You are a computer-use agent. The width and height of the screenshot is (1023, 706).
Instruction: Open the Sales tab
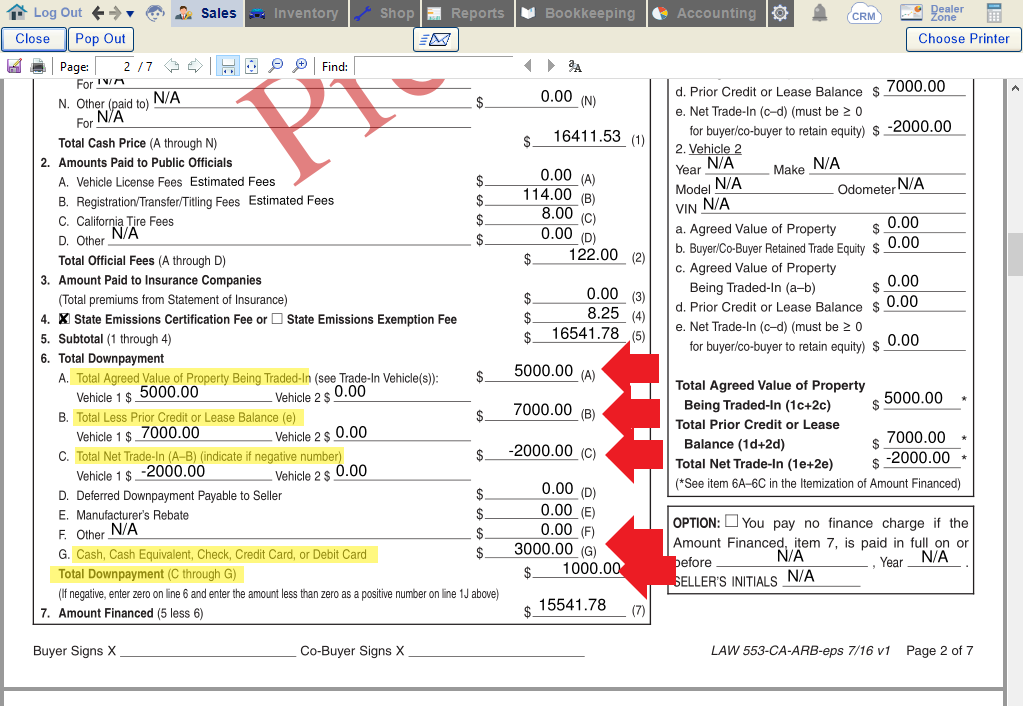(207, 13)
